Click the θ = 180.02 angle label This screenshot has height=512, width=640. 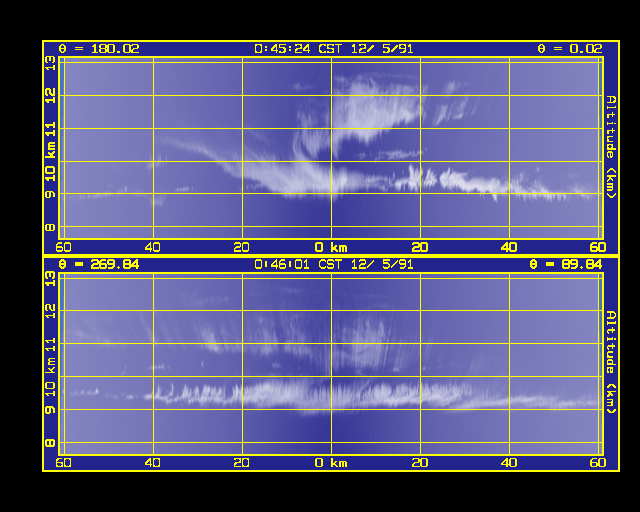point(99,49)
